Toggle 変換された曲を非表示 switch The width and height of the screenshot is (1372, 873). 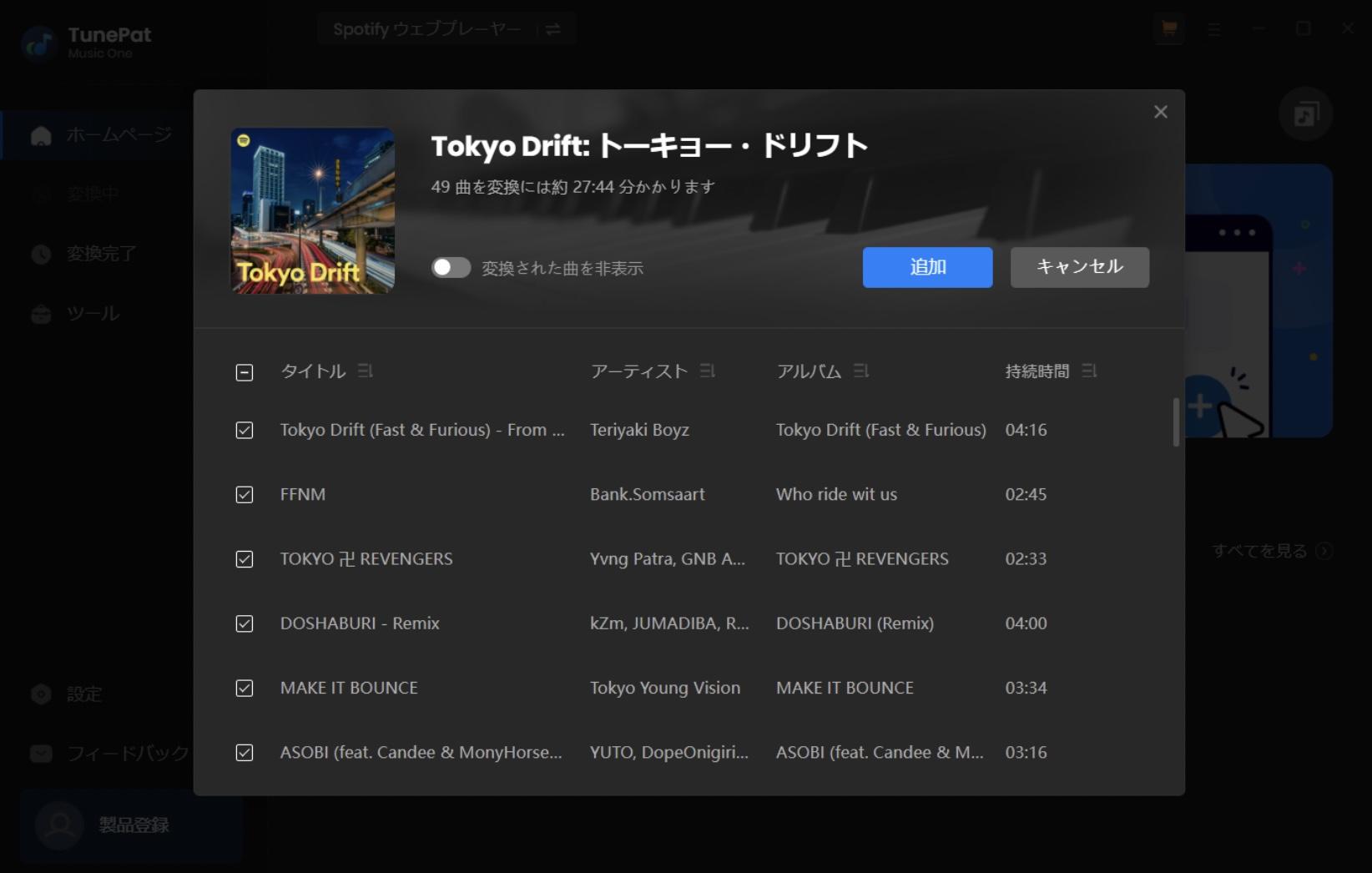coord(451,267)
